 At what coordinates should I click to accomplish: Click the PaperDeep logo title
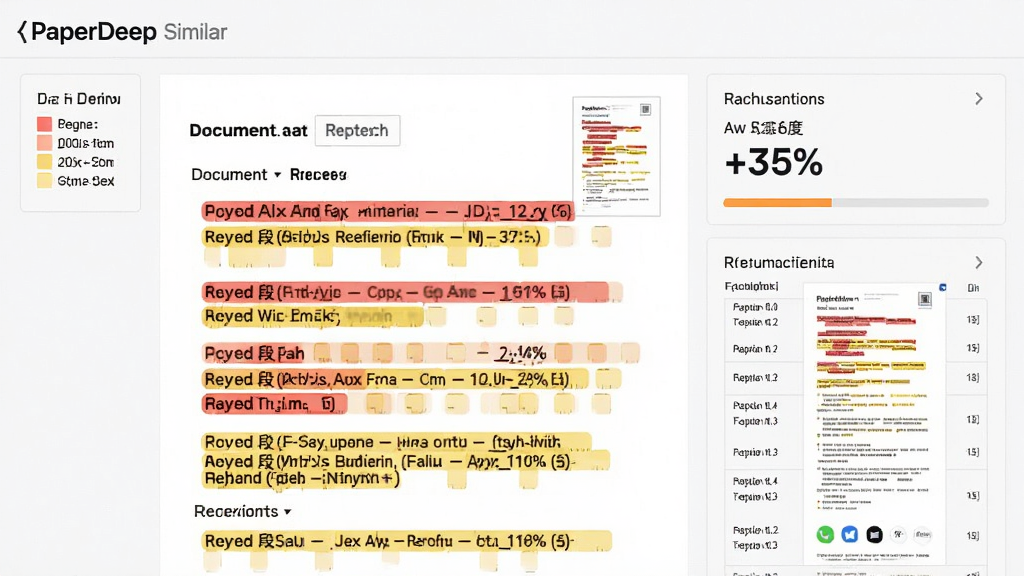click(93, 31)
